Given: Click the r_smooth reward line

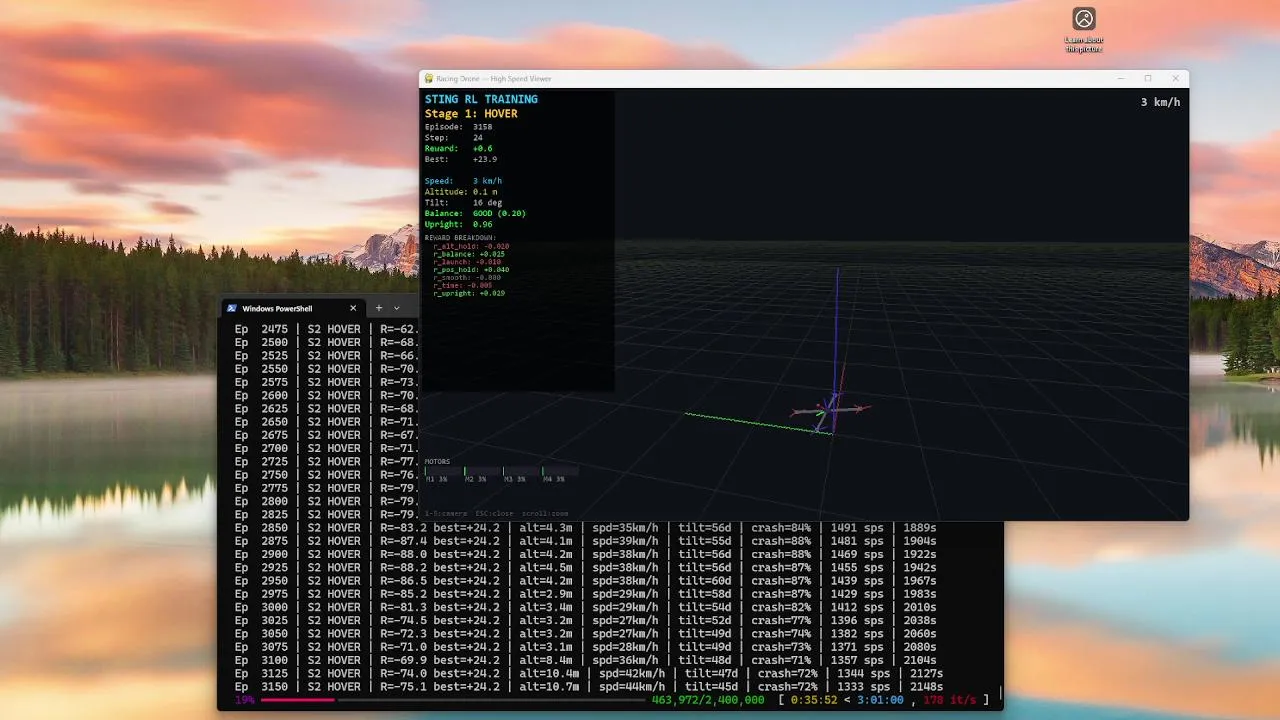Looking at the screenshot, I should pyautogui.click(x=467, y=278).
